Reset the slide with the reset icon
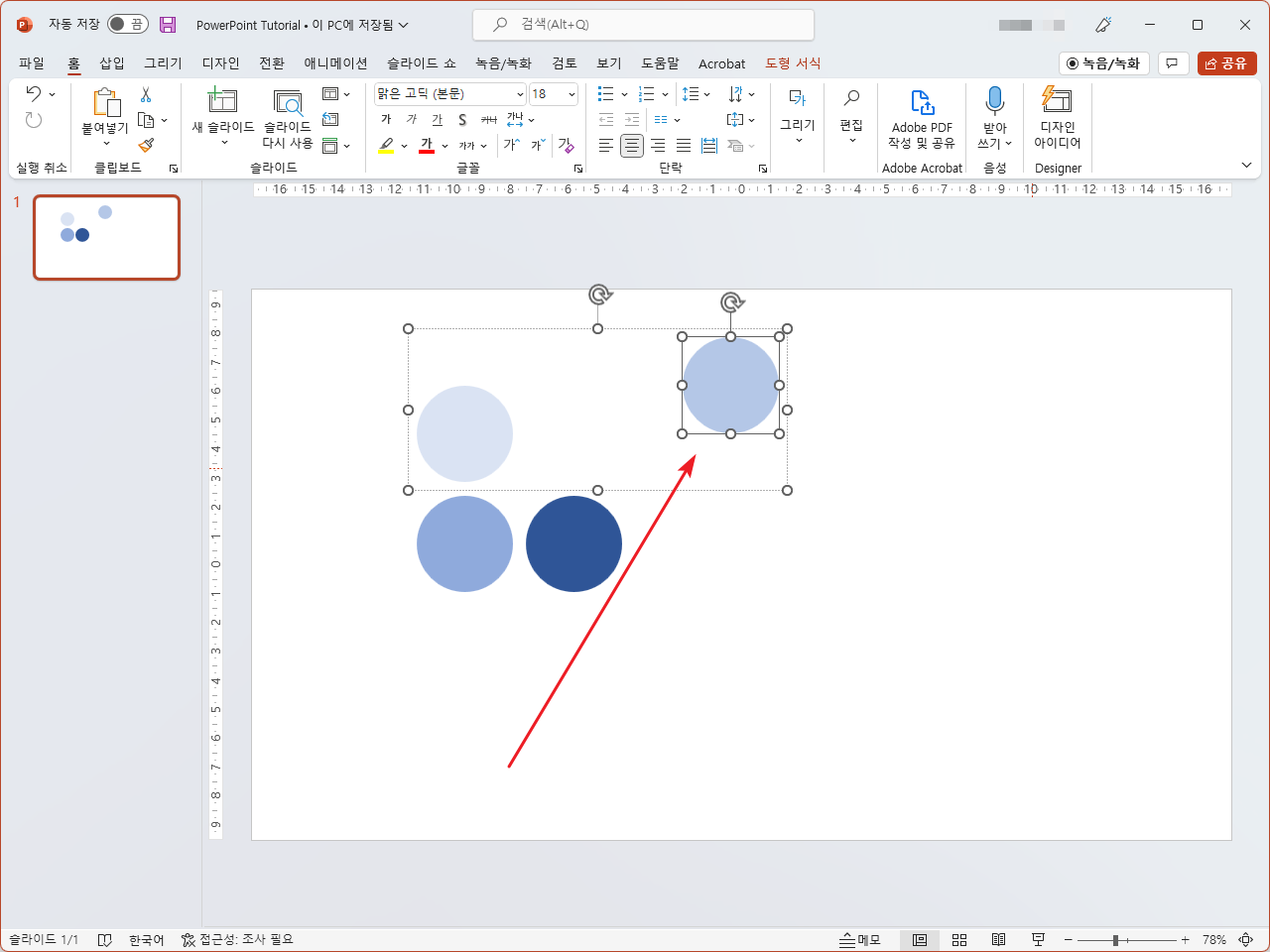Image resolution: width=1270 pixels, height=952 pixels. 331,120
